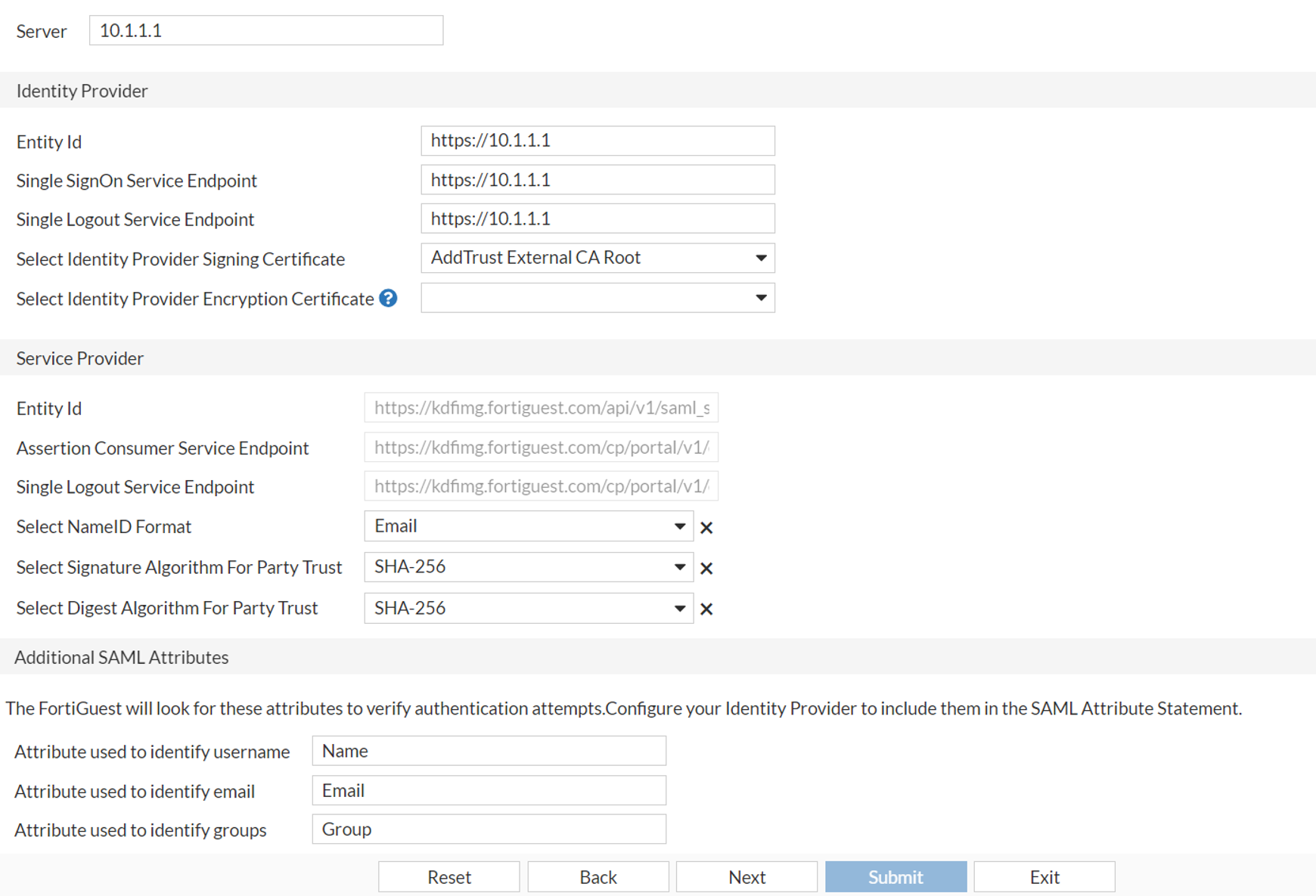Edit the attribute used to identify groups

(x=489, y=829)
